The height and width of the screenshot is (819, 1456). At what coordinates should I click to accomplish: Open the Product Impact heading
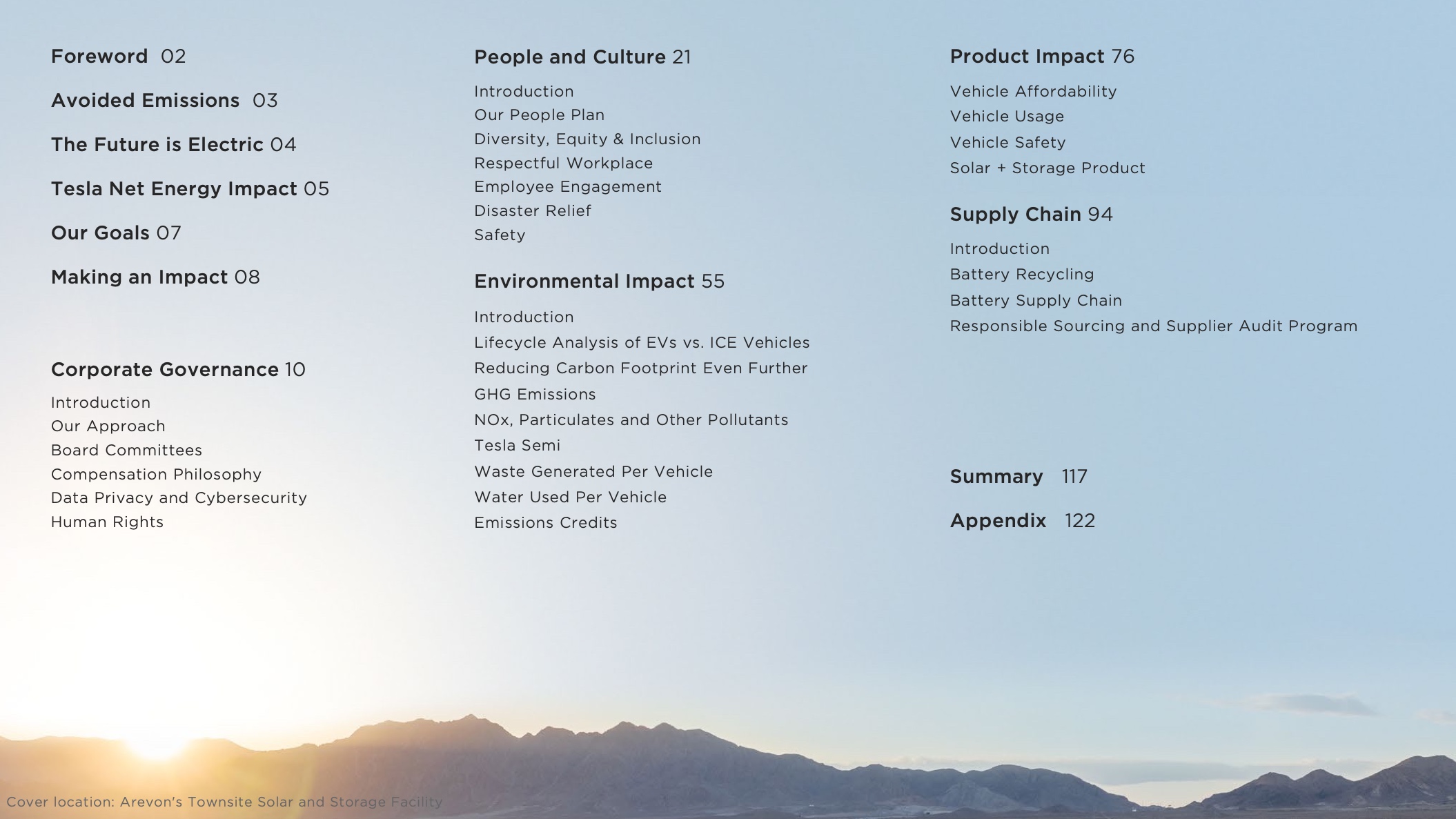1027,57
